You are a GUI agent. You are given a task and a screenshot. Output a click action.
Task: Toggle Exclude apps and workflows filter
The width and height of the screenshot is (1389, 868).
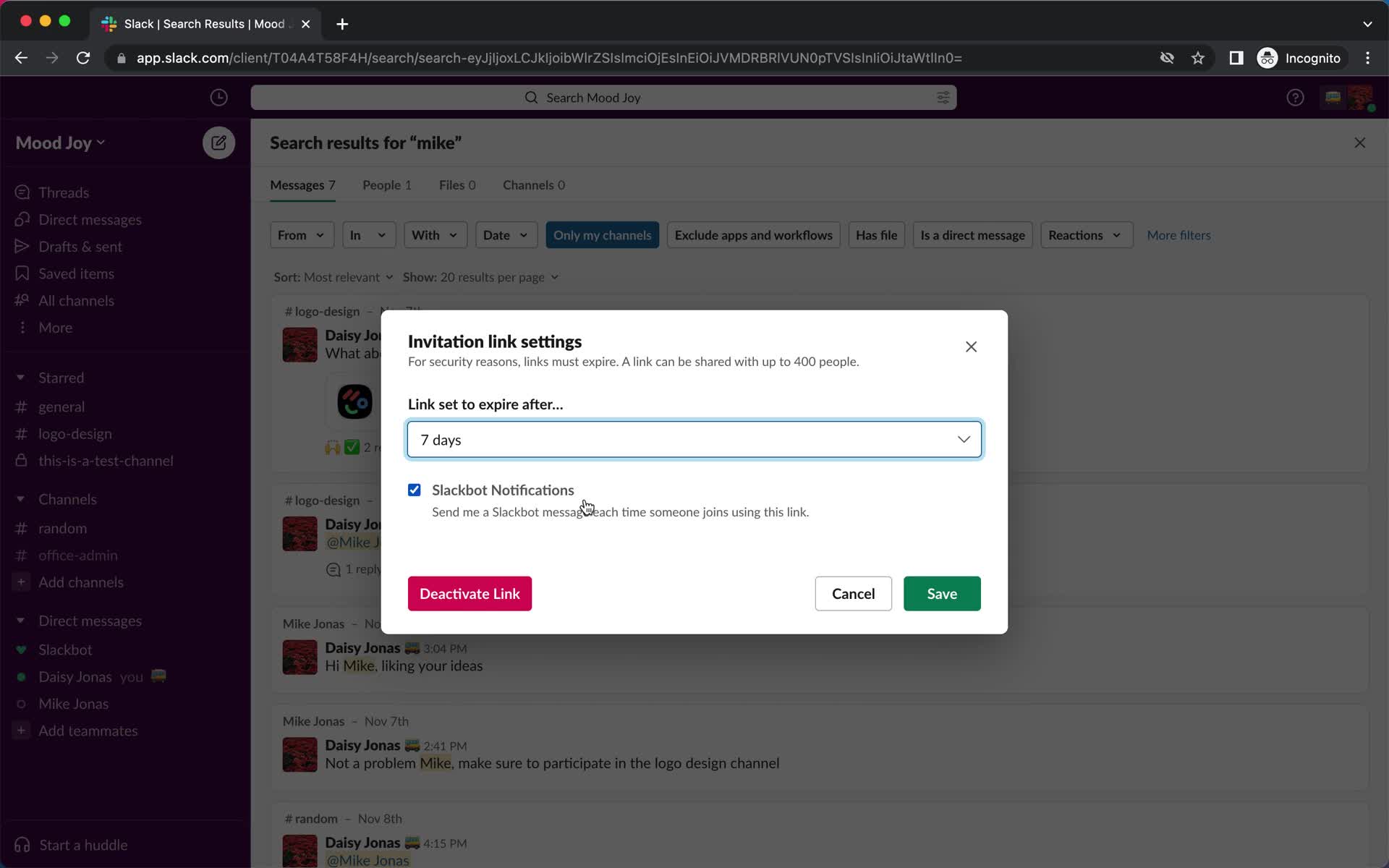[754, 234]
